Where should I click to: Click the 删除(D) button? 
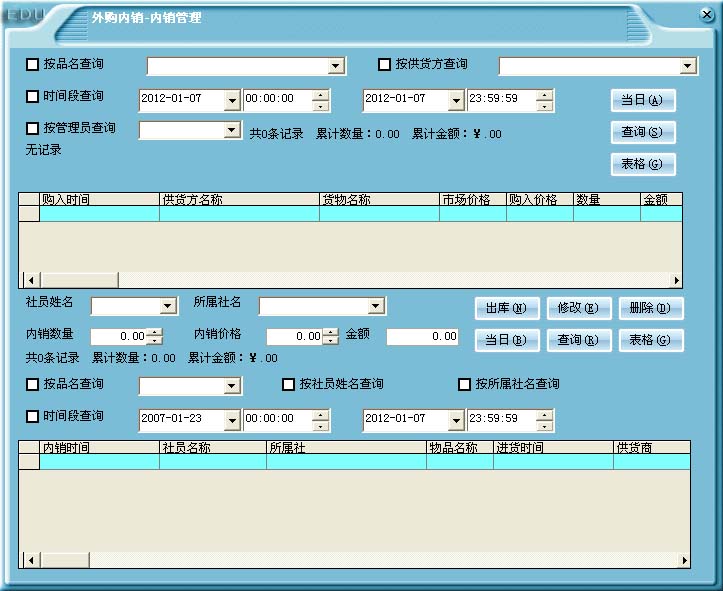[x=651, y=308]
